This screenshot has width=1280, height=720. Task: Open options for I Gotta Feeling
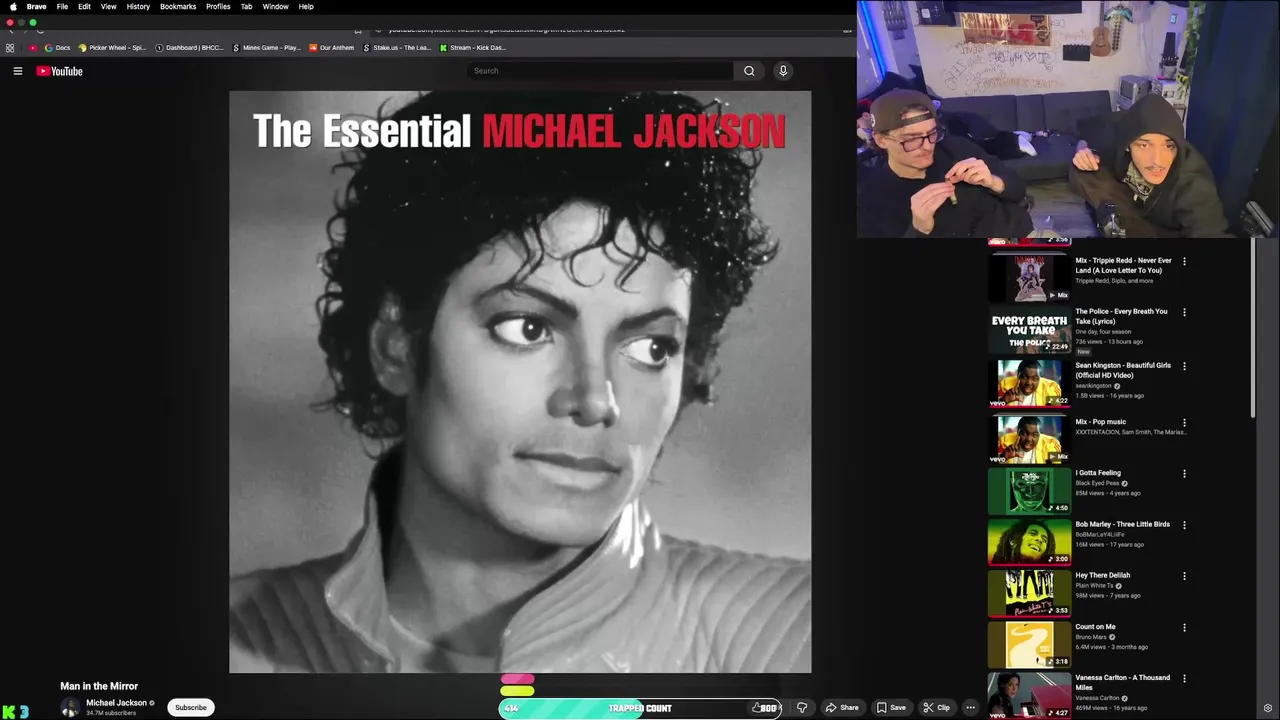click(x=1184, y=474)
